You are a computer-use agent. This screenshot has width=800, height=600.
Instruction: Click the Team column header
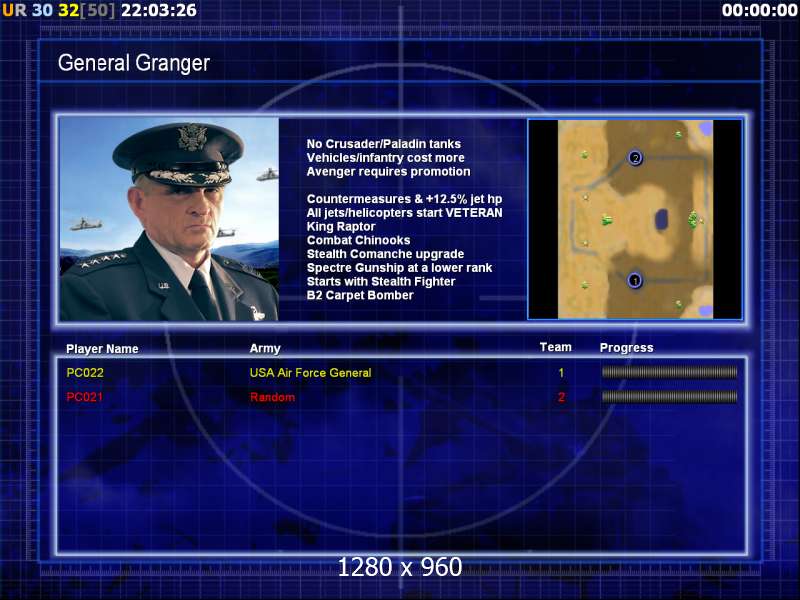(556, 347)
